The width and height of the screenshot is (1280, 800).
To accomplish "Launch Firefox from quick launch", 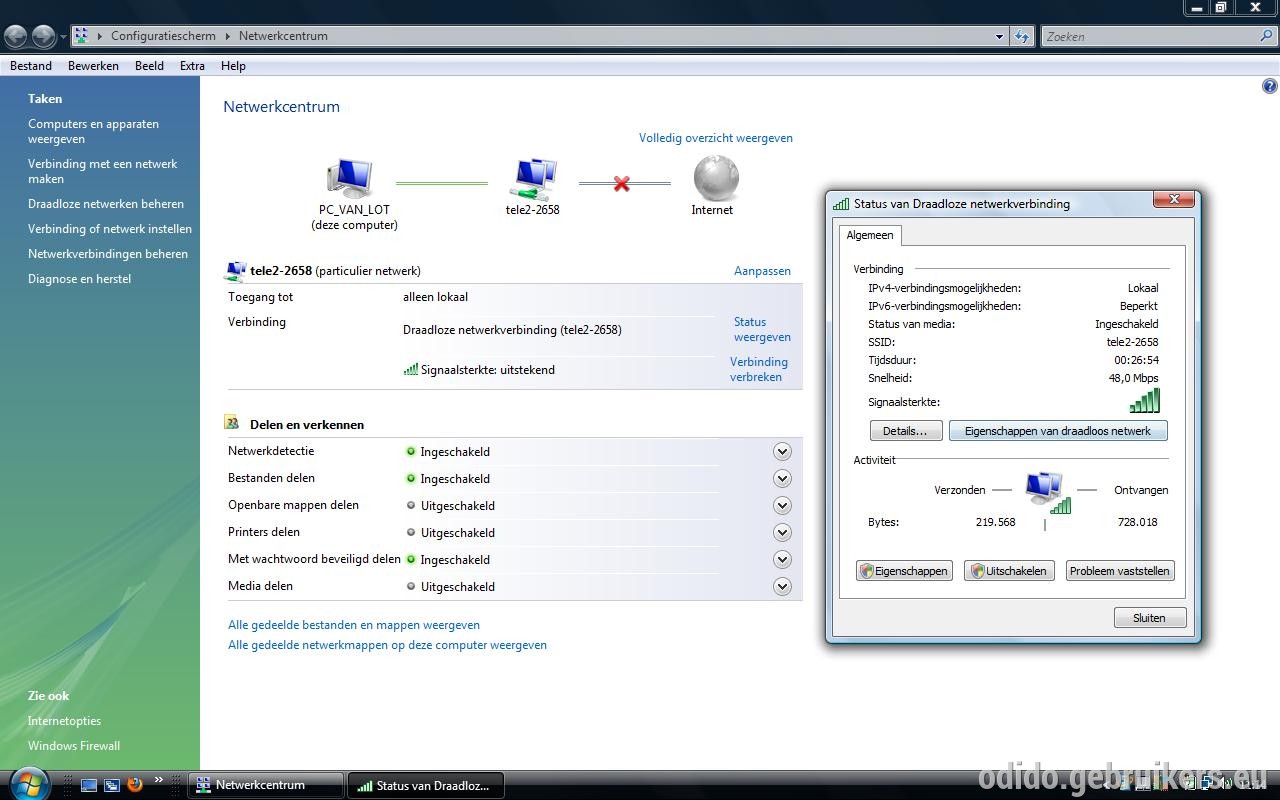I will pyautogui.click(x=135, y=785).
